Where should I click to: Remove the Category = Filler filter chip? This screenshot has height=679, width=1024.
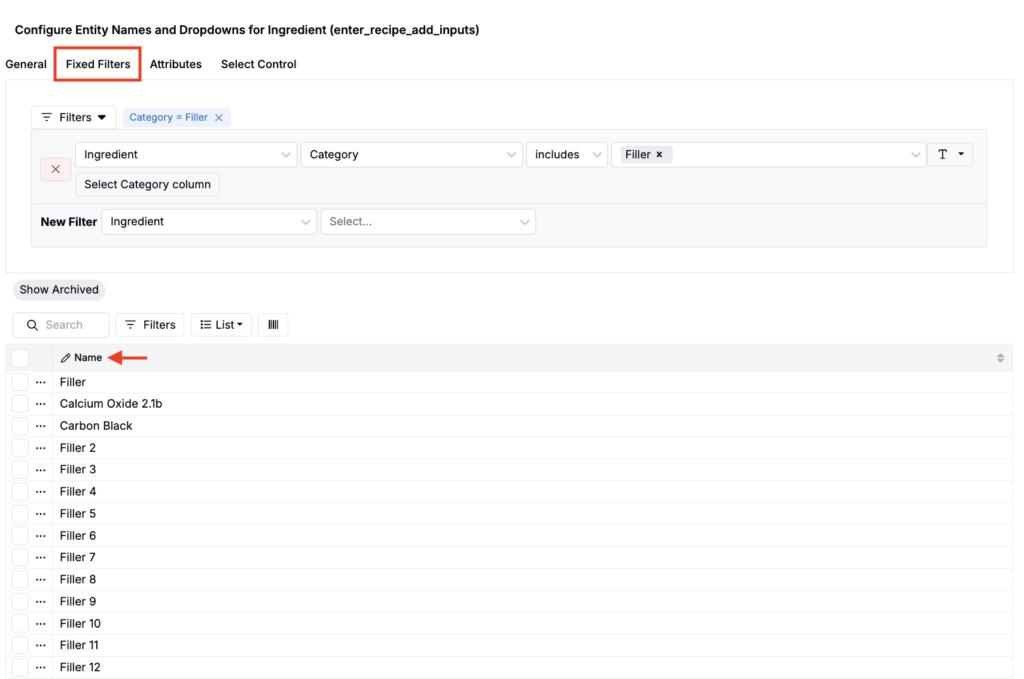[219, 118]
